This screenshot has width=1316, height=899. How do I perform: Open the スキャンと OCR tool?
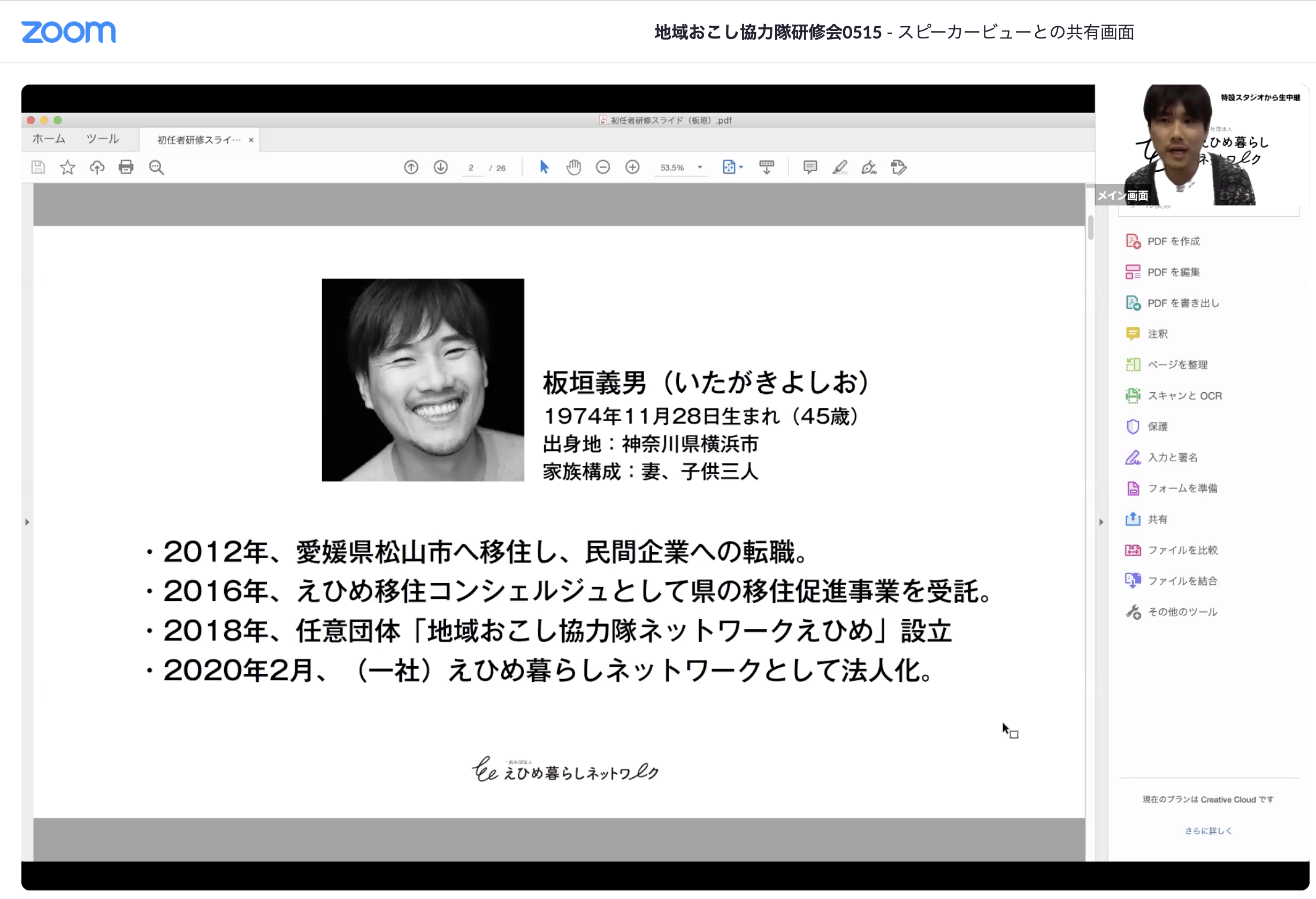click(x=1174, y=395)
